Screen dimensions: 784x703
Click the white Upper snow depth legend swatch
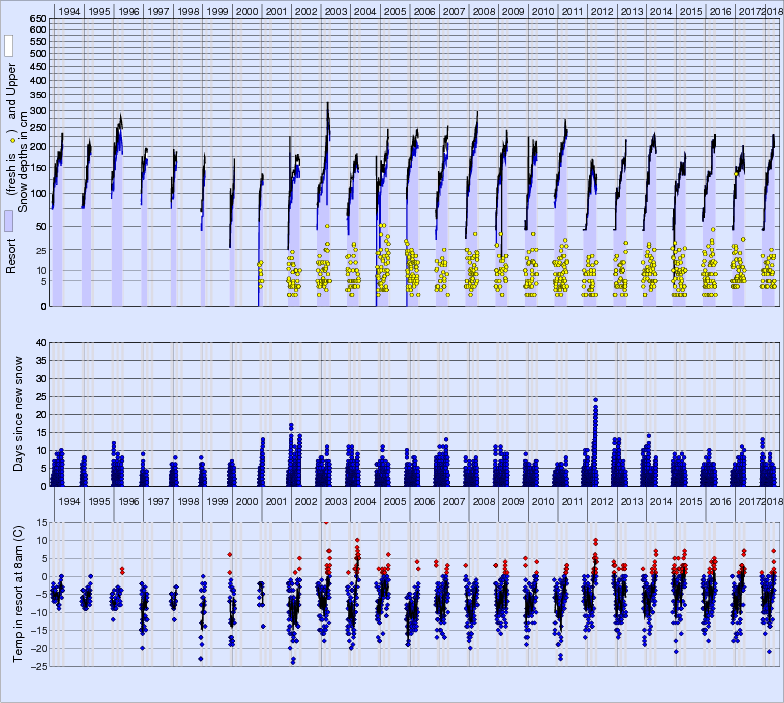[x=8, y=46]
